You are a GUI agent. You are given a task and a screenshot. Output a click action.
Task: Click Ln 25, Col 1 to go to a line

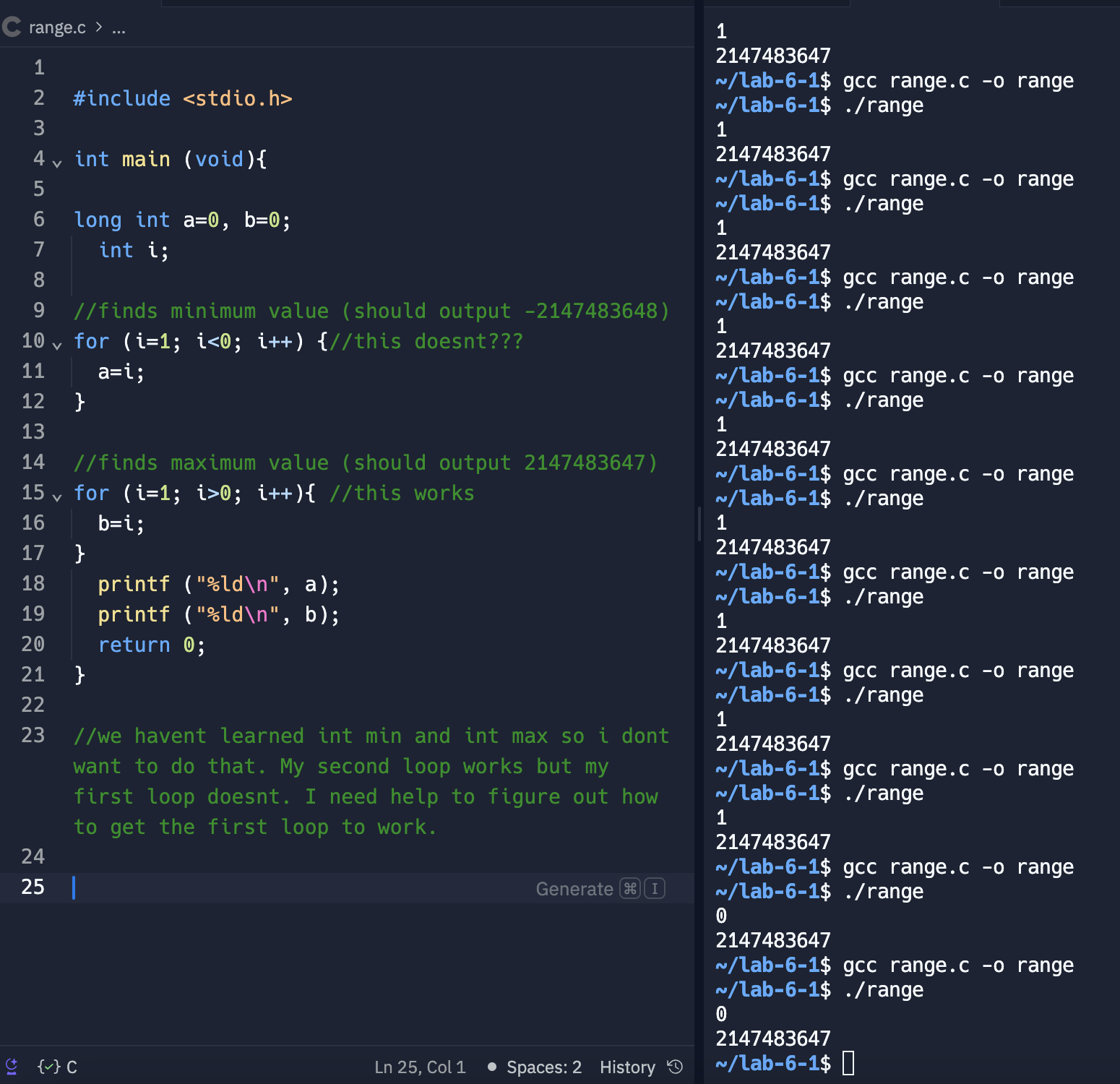420,1066
